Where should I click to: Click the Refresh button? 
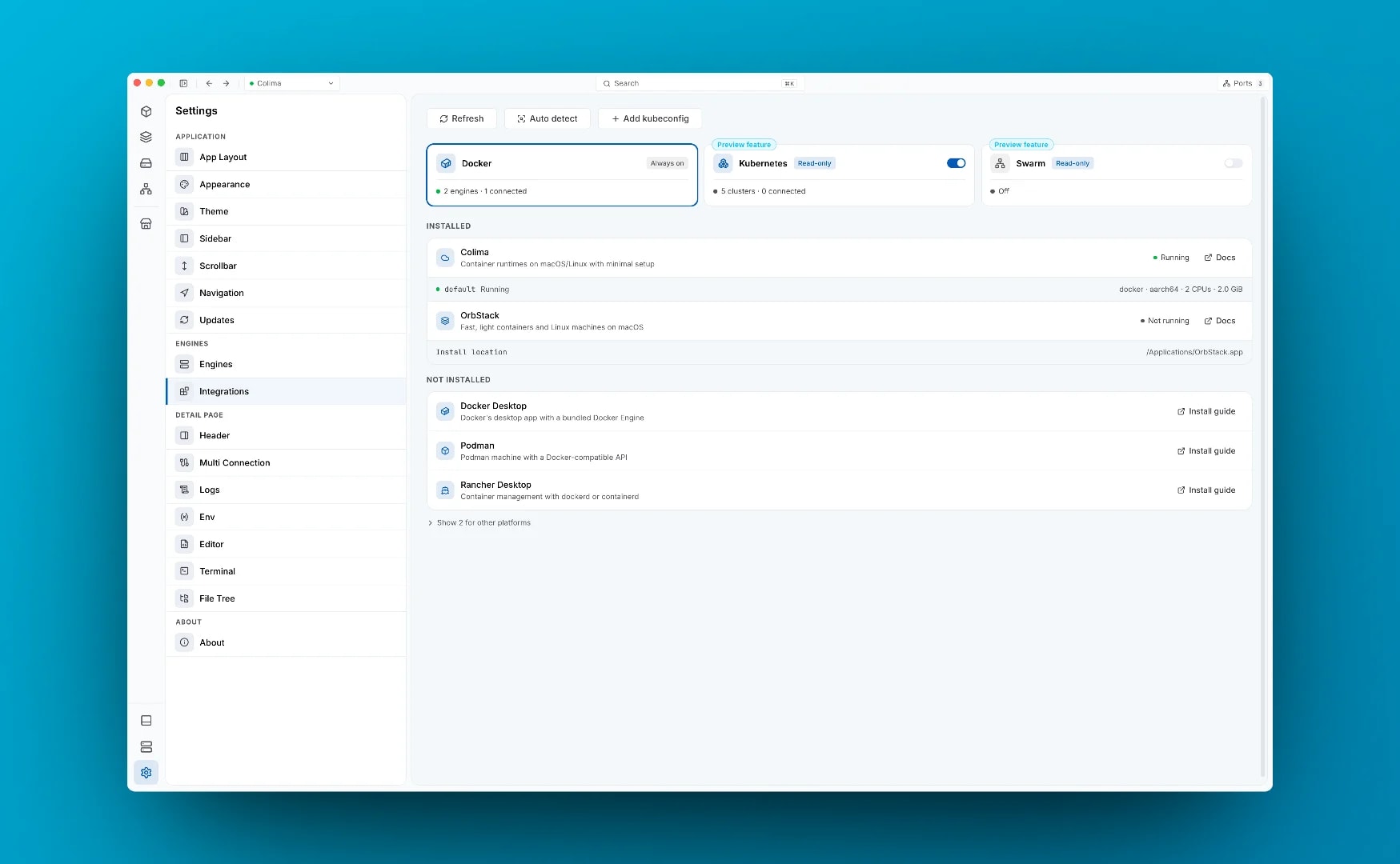tap(462, 118)
